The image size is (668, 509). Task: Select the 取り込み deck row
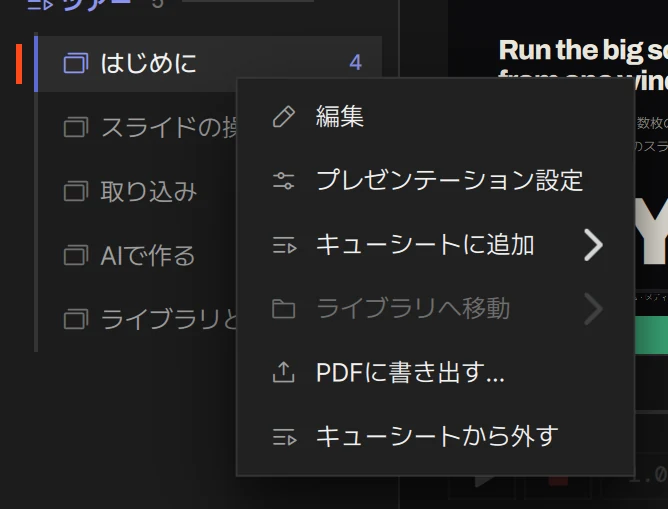(x=135, y=191)
